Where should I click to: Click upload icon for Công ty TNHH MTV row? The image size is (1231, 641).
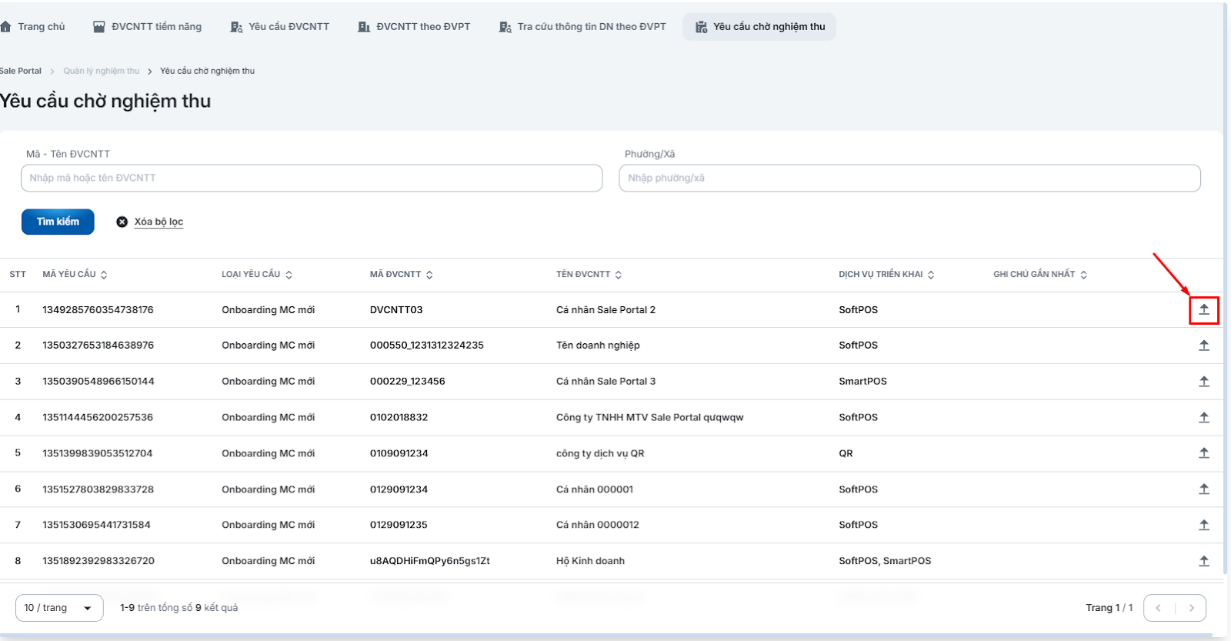coord(1204,417)
